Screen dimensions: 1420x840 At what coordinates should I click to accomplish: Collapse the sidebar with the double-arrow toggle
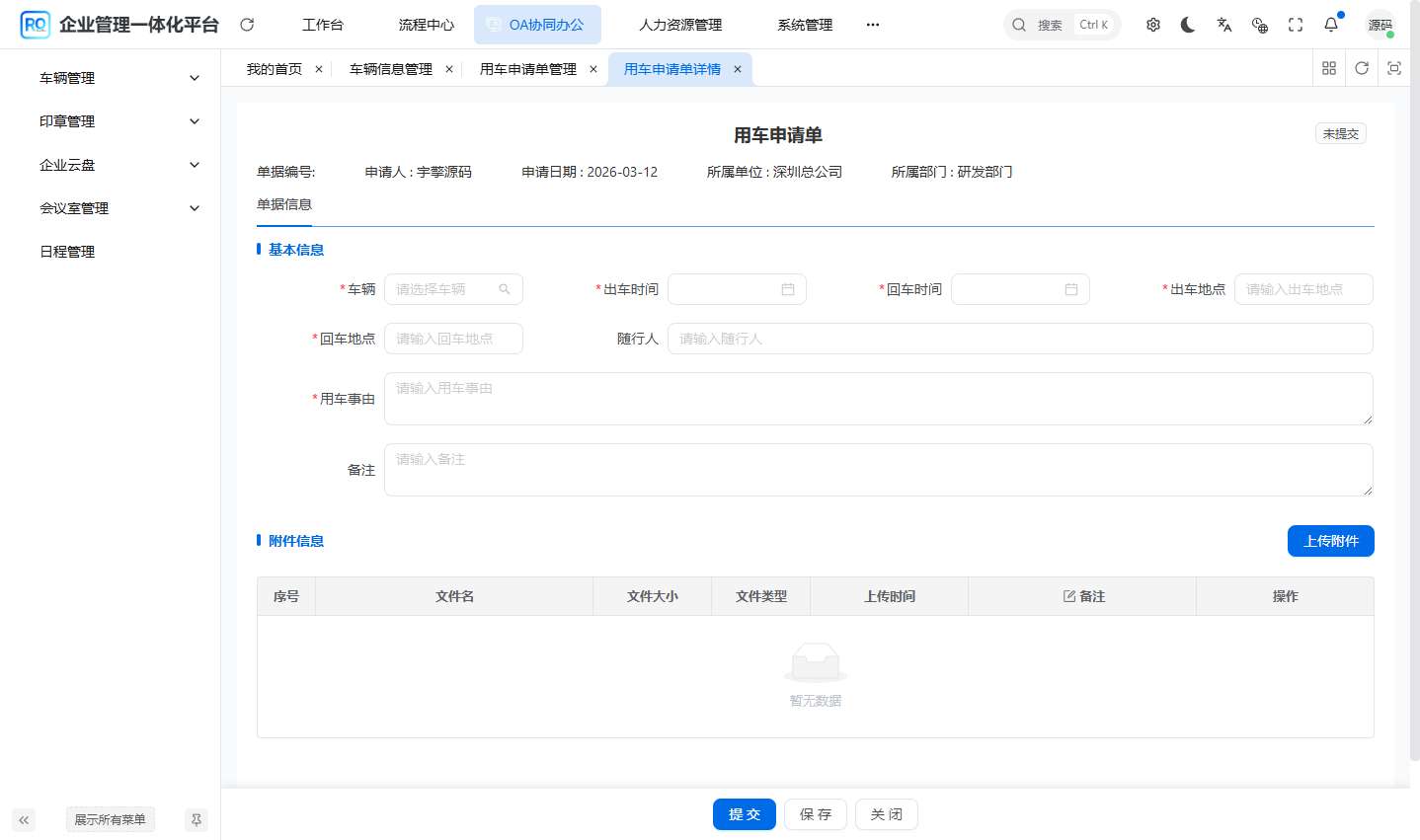[23, 819]
